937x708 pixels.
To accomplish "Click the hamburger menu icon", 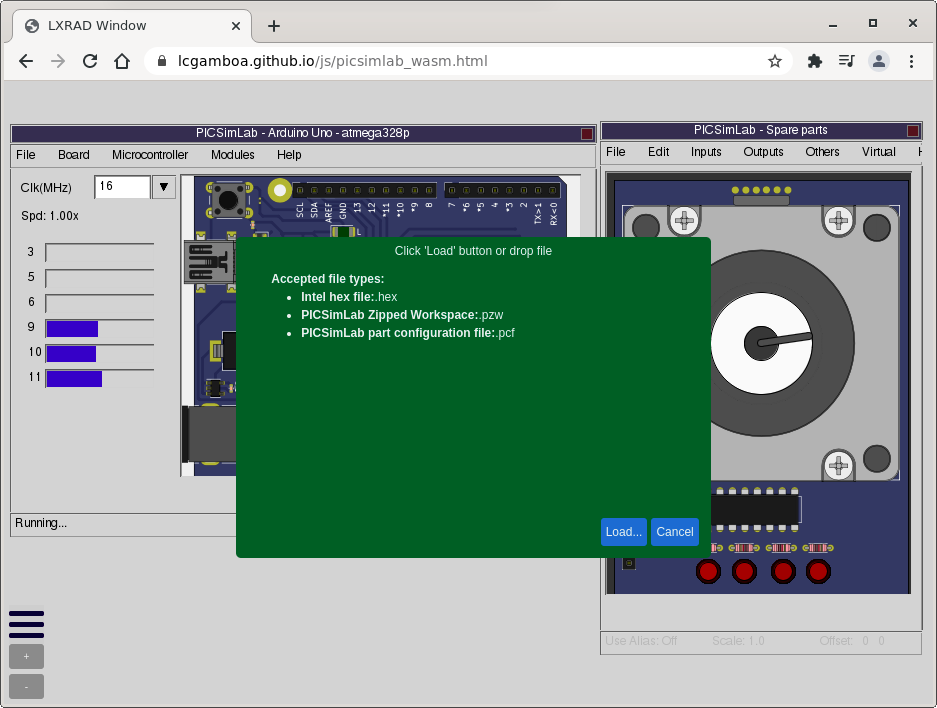I will point(26,623).
